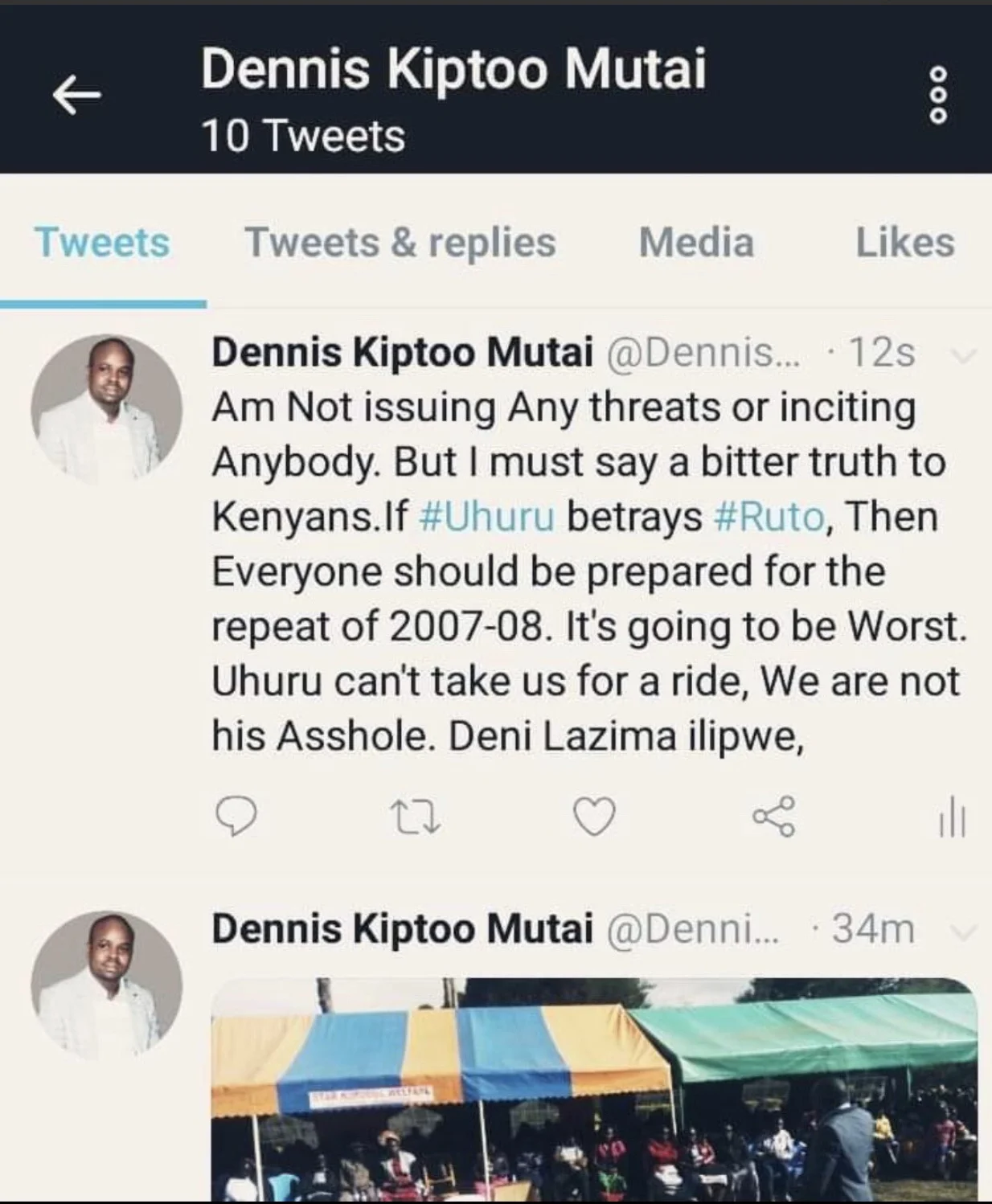Tap the author name on the 12s tweet
Screen dimensions: 992x1204
coord(402,353)
